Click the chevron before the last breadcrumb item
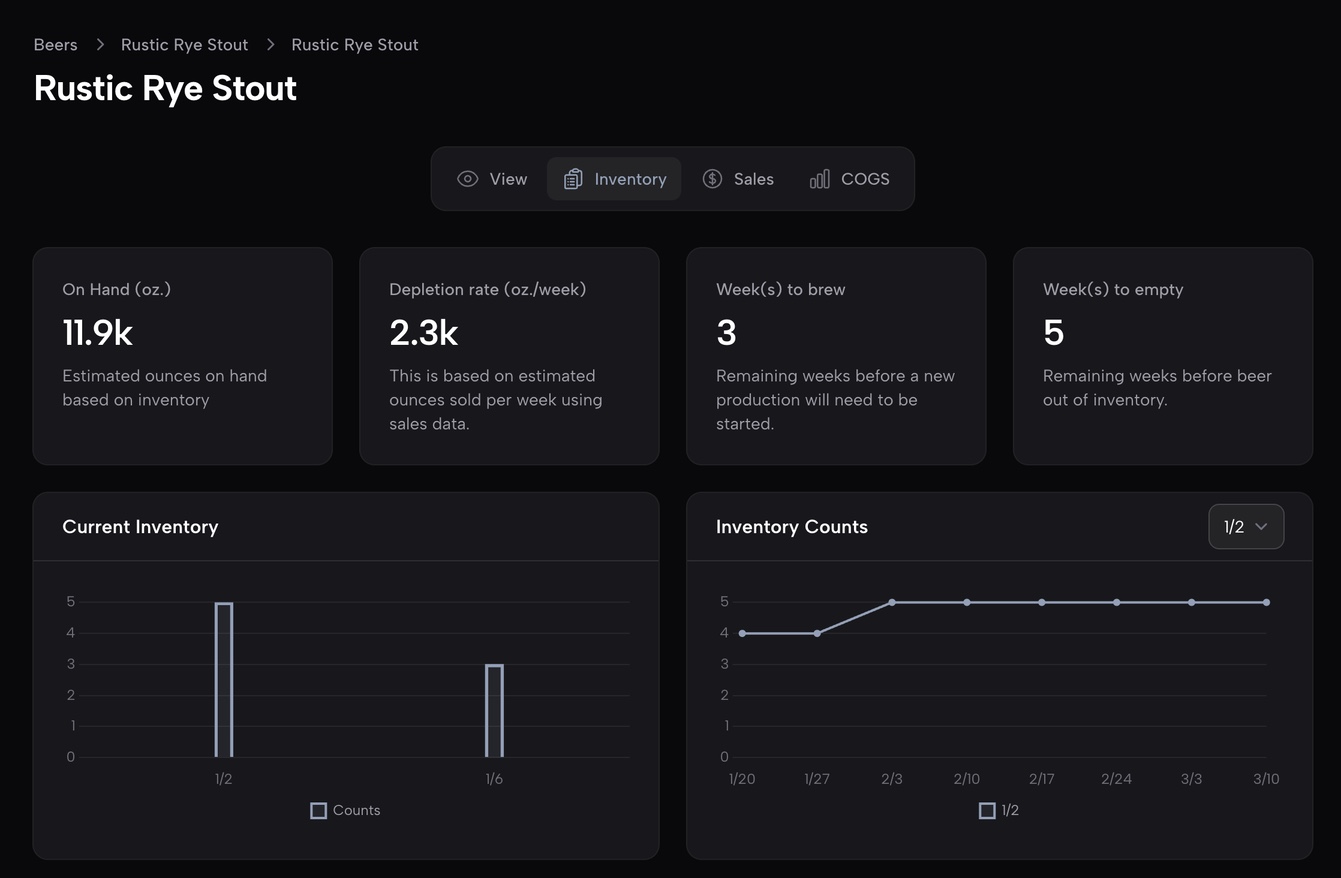This screenshot has width=1341, height=878. tap(269, 44)
